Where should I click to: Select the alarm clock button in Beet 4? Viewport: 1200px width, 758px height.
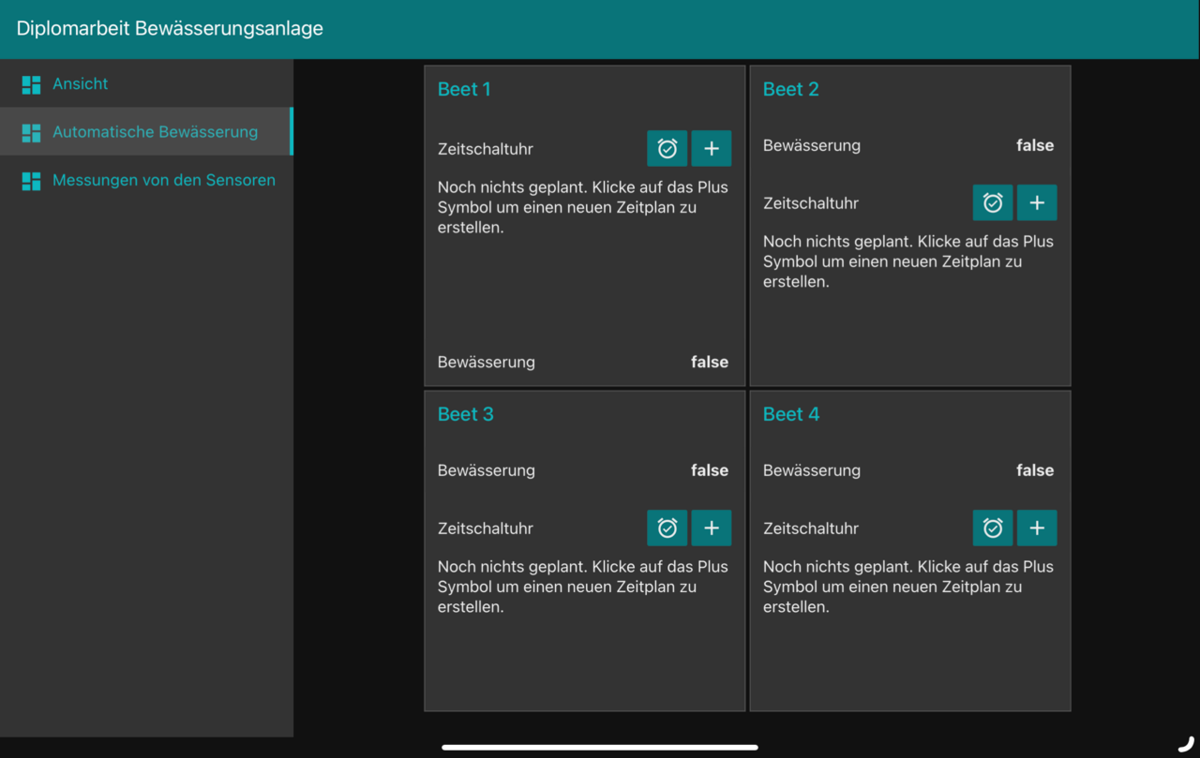point(992,528)
